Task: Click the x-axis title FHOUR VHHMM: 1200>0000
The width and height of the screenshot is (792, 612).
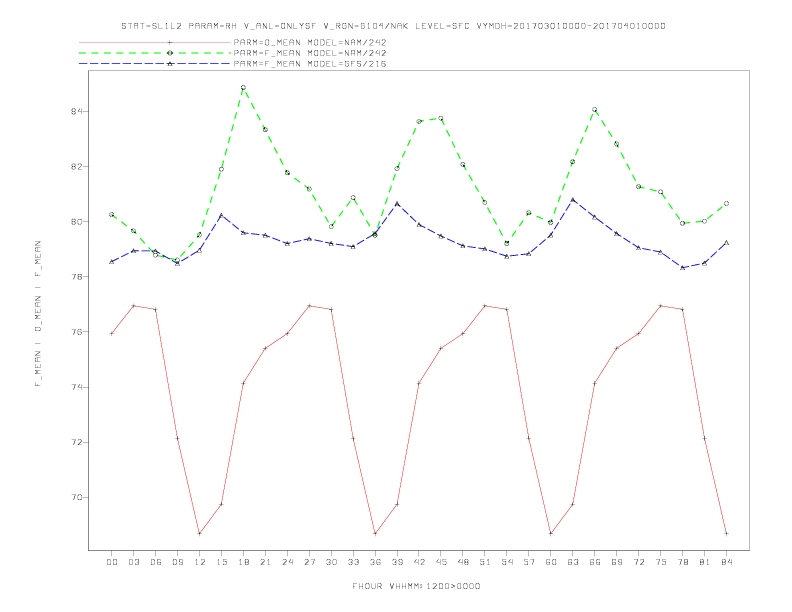Action: [416, 586]
